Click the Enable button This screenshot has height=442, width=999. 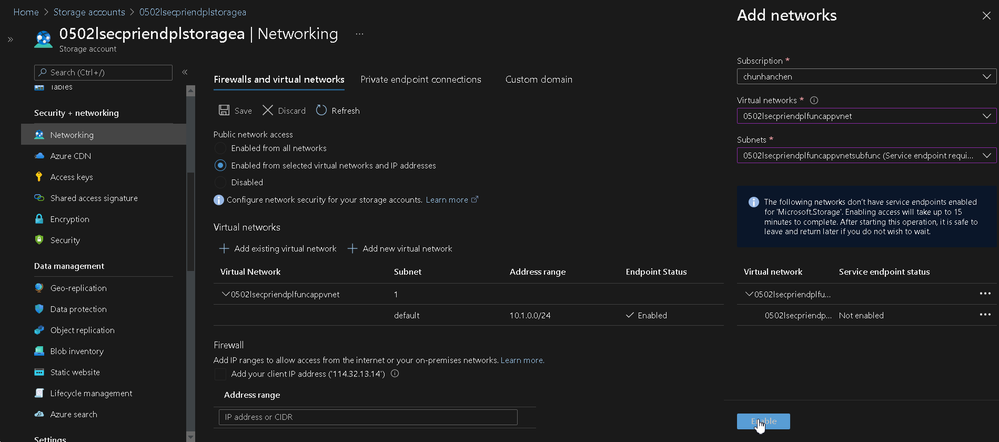pyautogui.click(x=763, y=421)
